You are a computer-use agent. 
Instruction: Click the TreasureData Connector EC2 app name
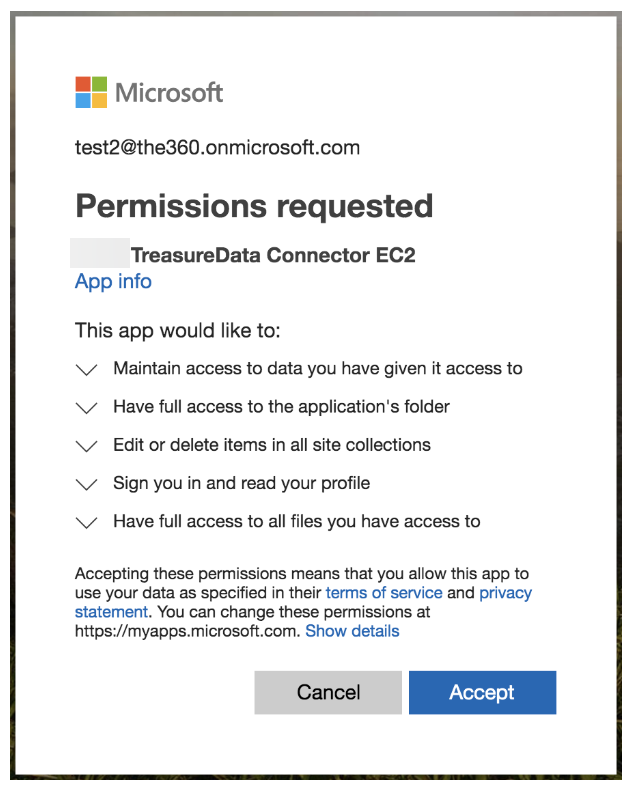pos(273,255)
